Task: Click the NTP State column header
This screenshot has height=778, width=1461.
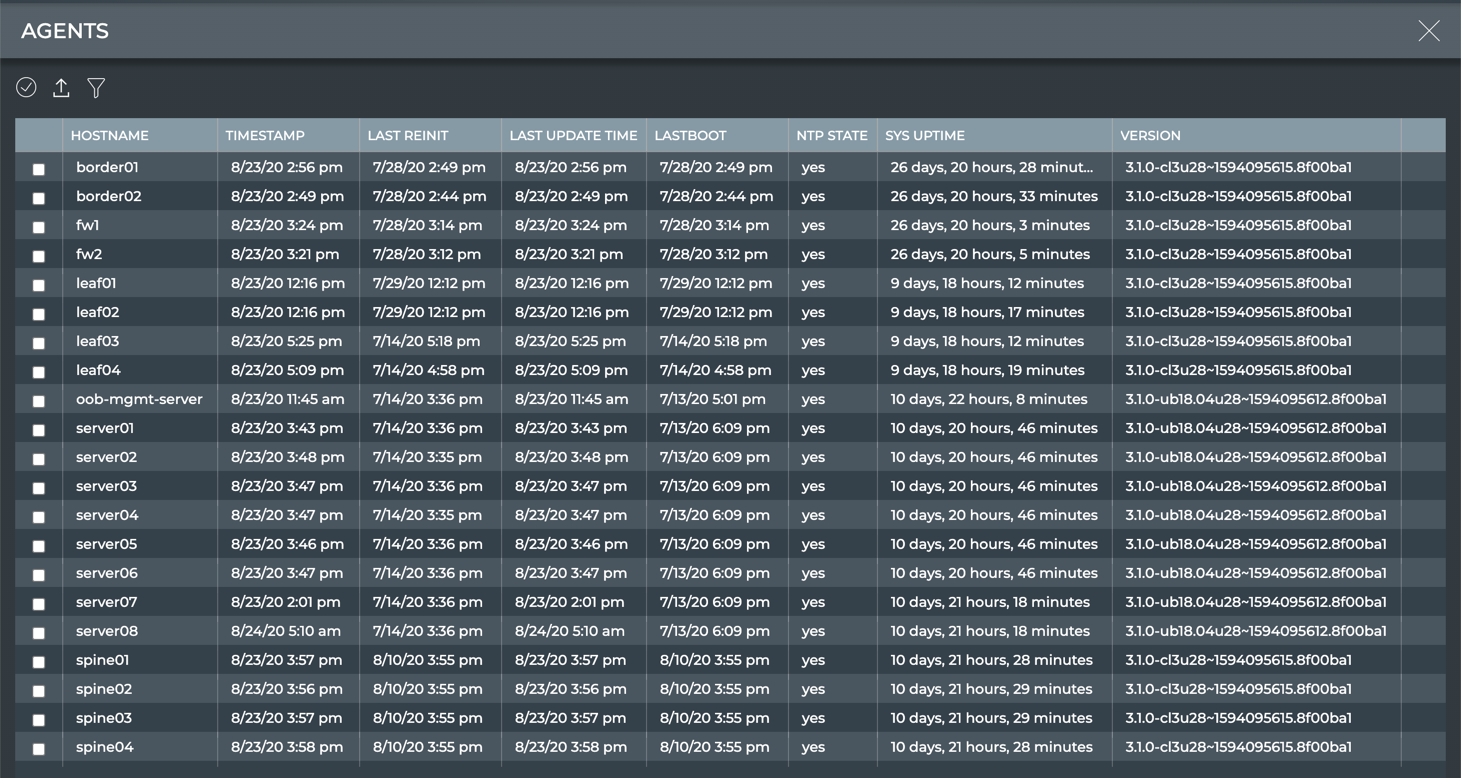Action: tap(832, 135)
